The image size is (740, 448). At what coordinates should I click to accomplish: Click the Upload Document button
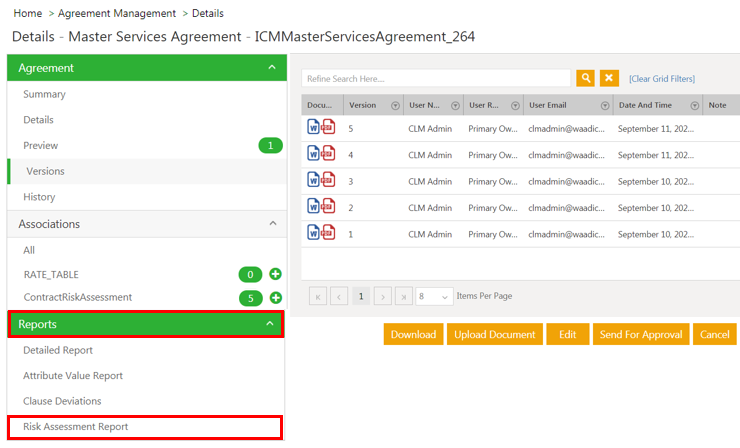(x=494, y=334)
